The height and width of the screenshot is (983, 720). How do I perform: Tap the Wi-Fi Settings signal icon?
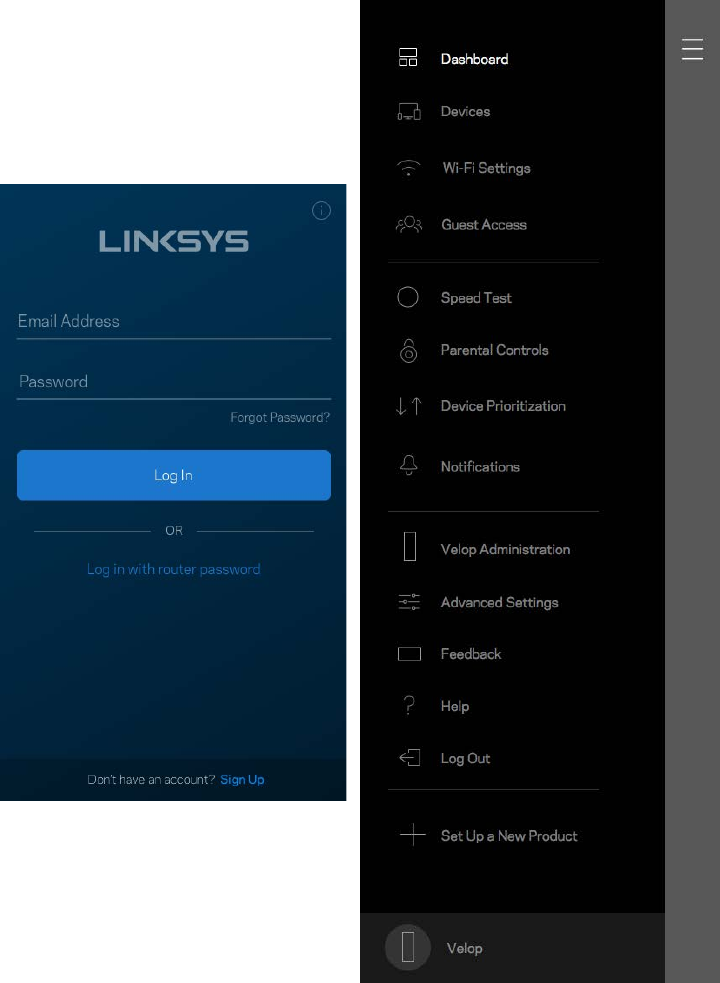409,168
